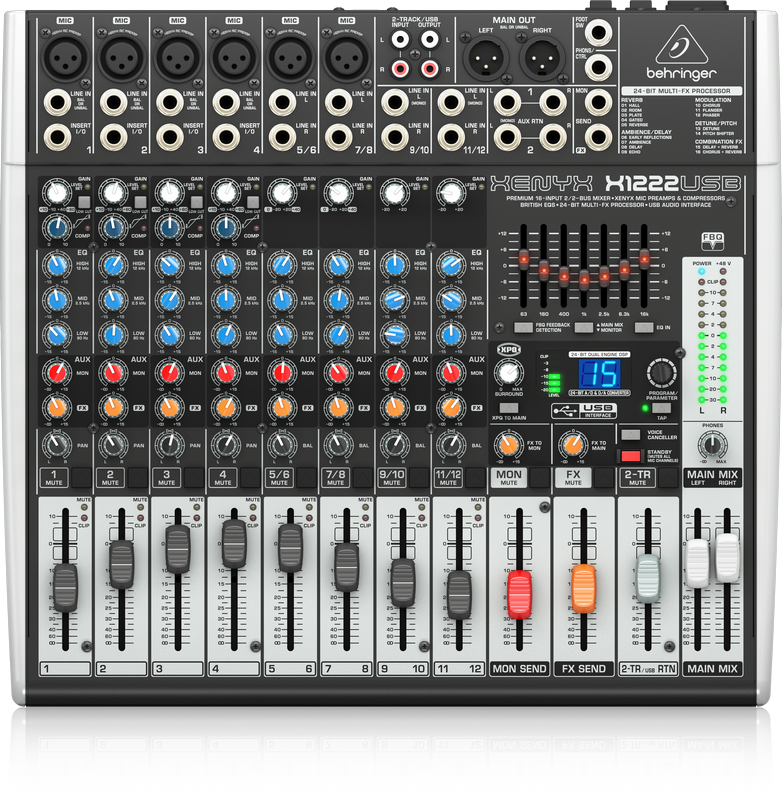The image size is (782, 800).
Task: Click channel 2 orange FX send knob
Action: pos(113,407)
